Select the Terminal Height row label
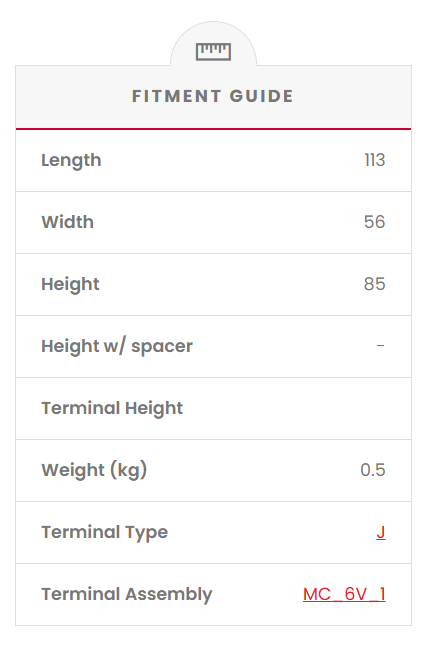Viewport: 427px width, 652px height. [x=112, y=408]
